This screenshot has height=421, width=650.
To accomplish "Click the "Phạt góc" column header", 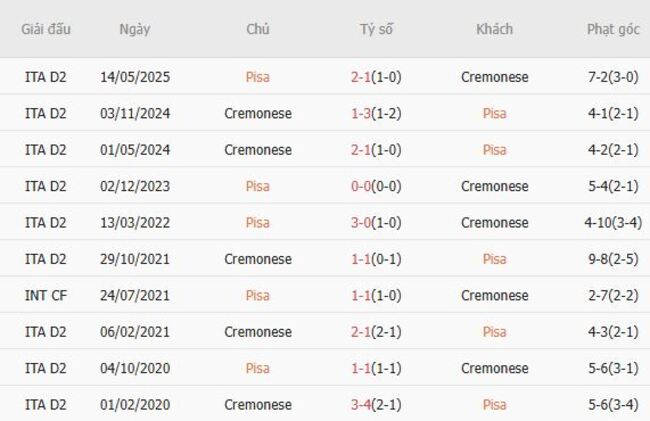I will coord(613,29).
